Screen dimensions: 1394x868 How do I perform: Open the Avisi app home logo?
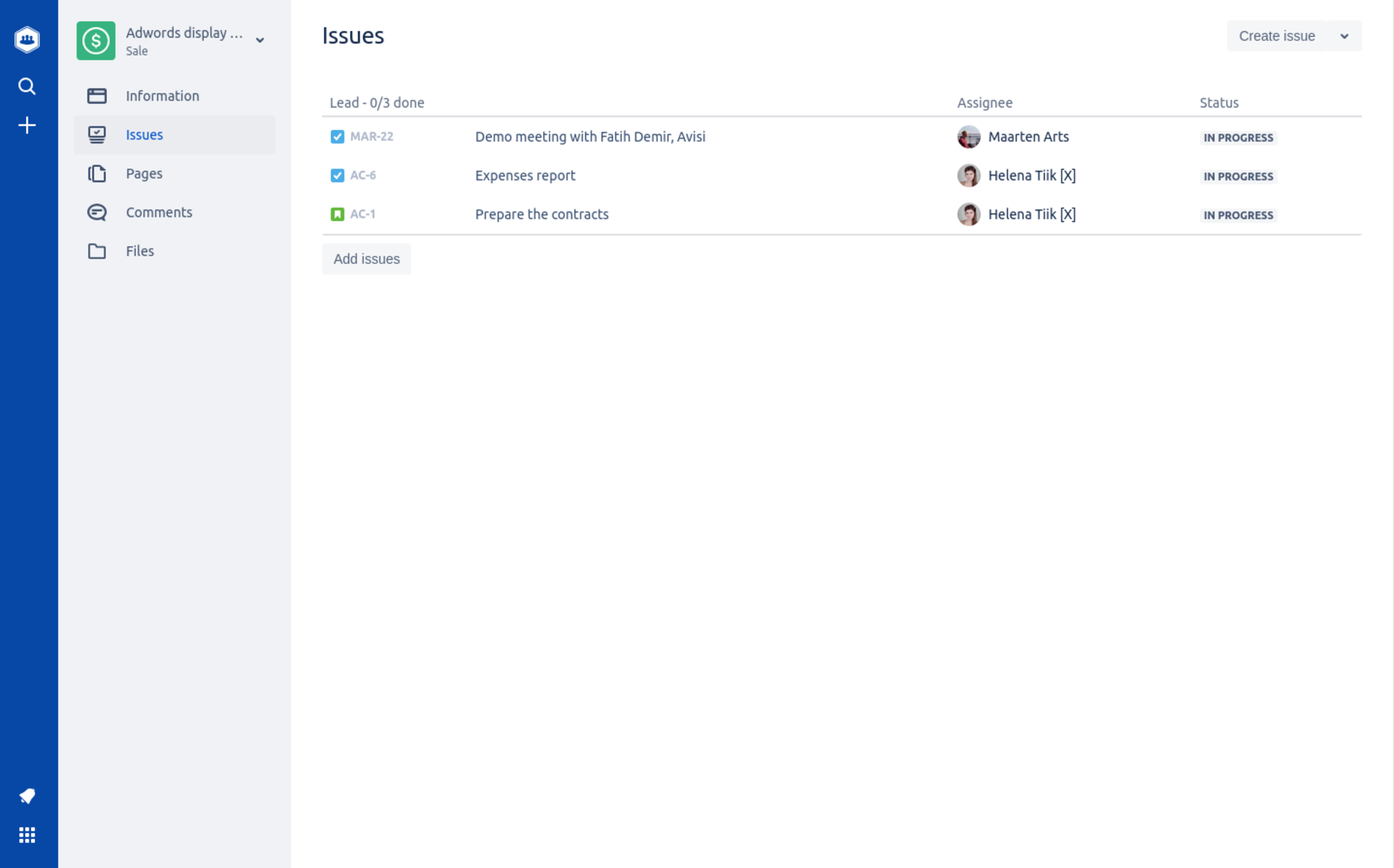(27, 40)
